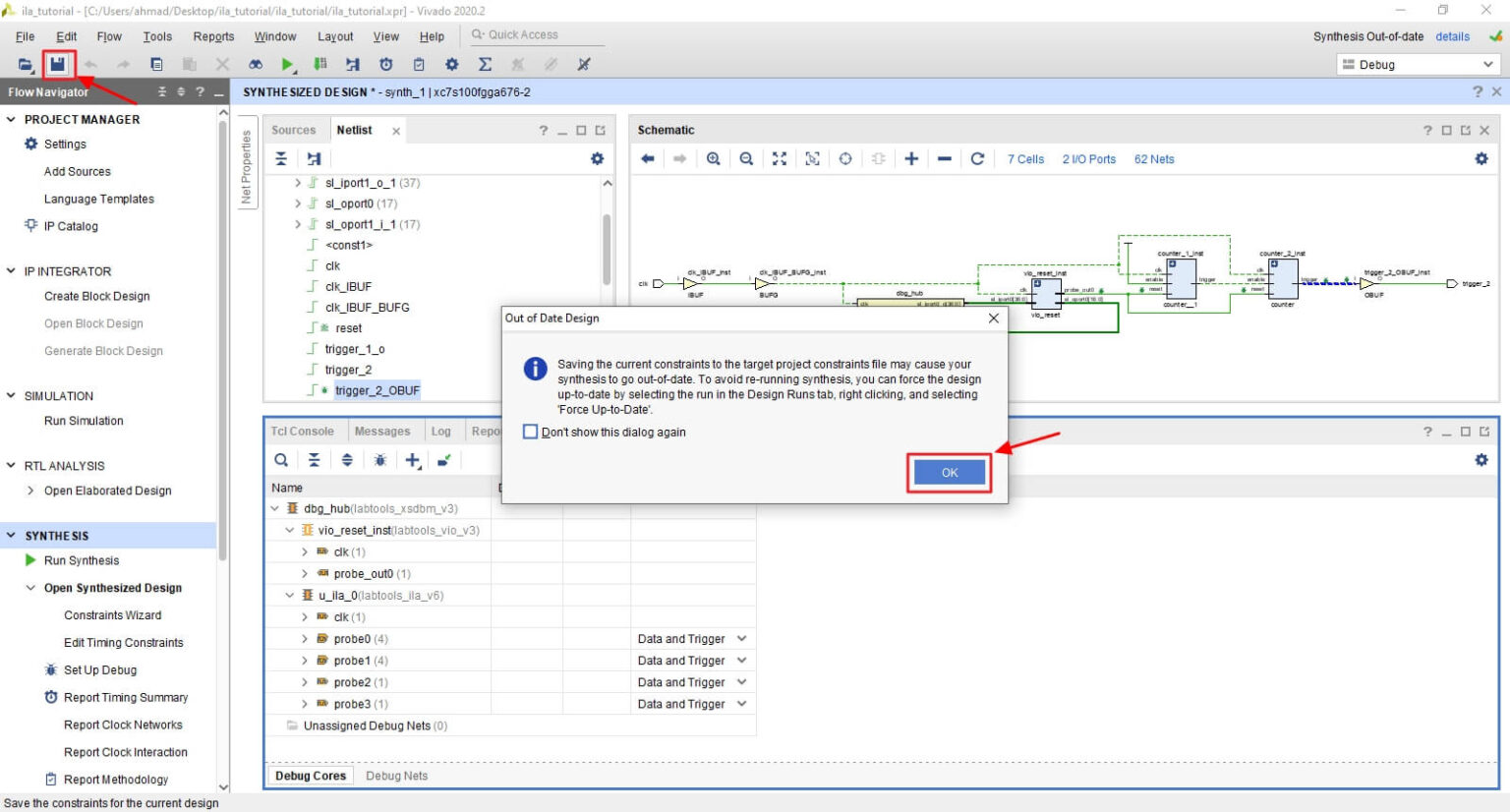Click Run Synthesis in Flow Navigator
1510x812 pixels.
click(82, 560)
